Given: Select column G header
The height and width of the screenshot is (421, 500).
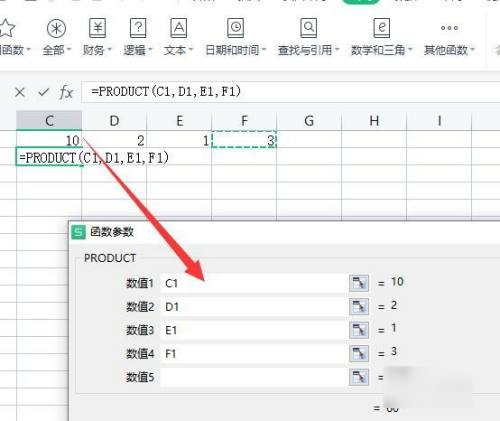Looking at the screenshot, I should [x=309, y=121].
